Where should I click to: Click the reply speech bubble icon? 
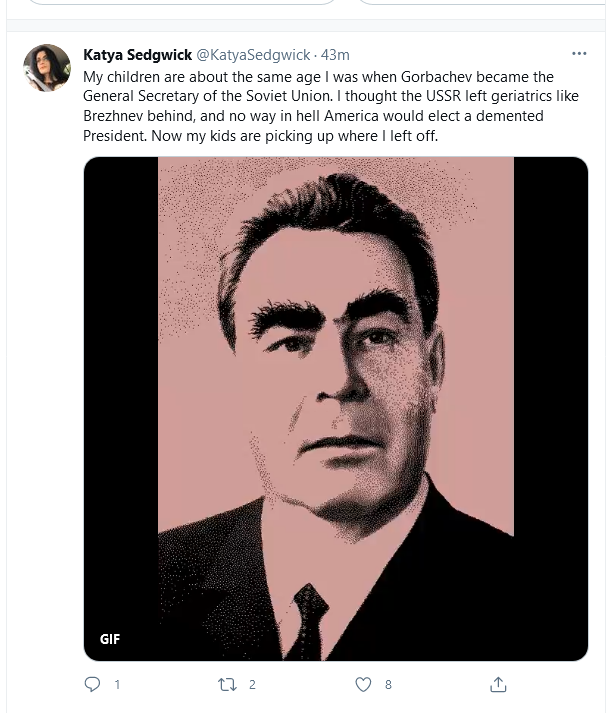point(92,685)
